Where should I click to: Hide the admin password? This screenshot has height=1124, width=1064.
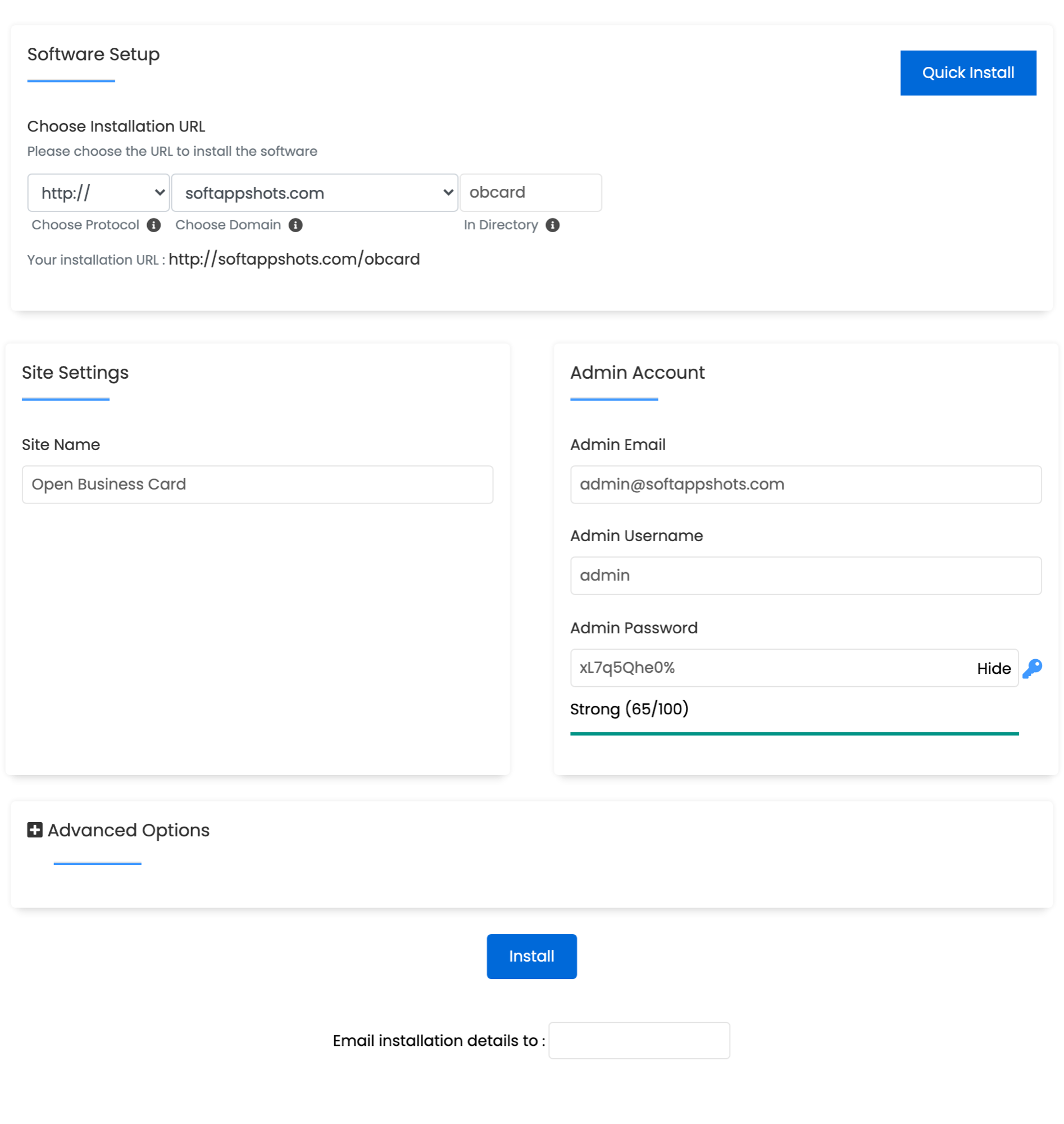point(993,668)
